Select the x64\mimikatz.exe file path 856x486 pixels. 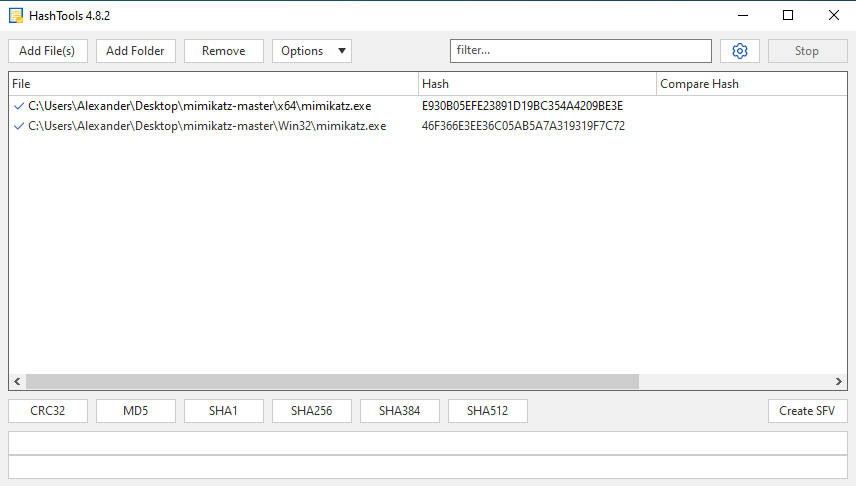(x=200, y=106)
